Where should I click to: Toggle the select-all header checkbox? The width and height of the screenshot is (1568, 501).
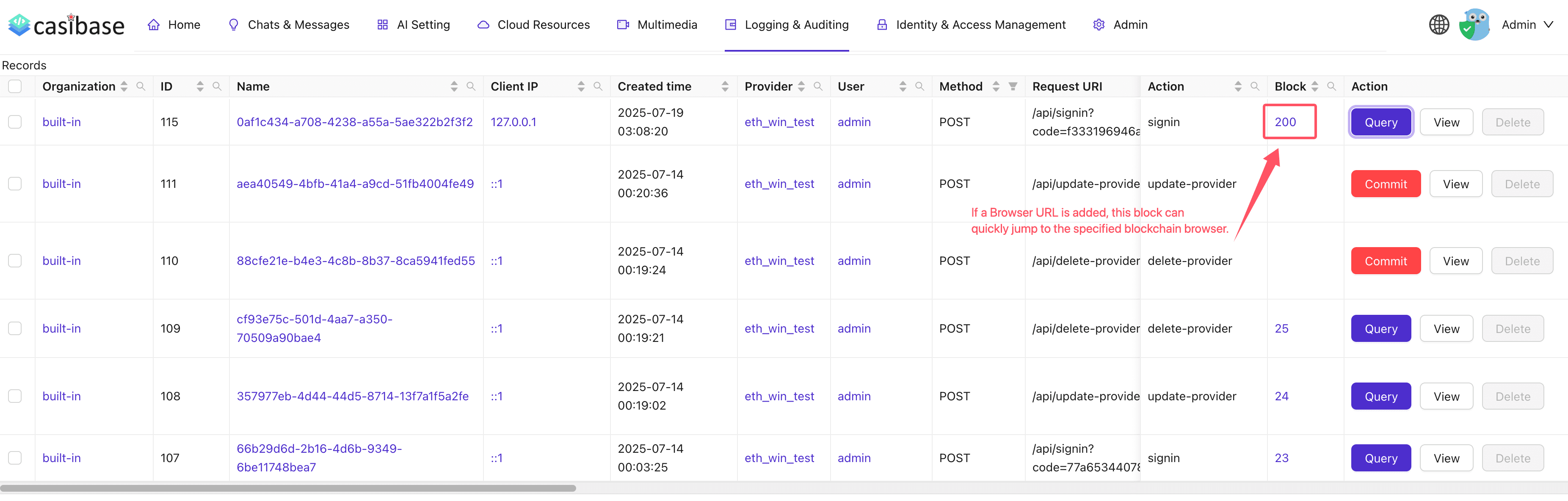pos(15,86)
